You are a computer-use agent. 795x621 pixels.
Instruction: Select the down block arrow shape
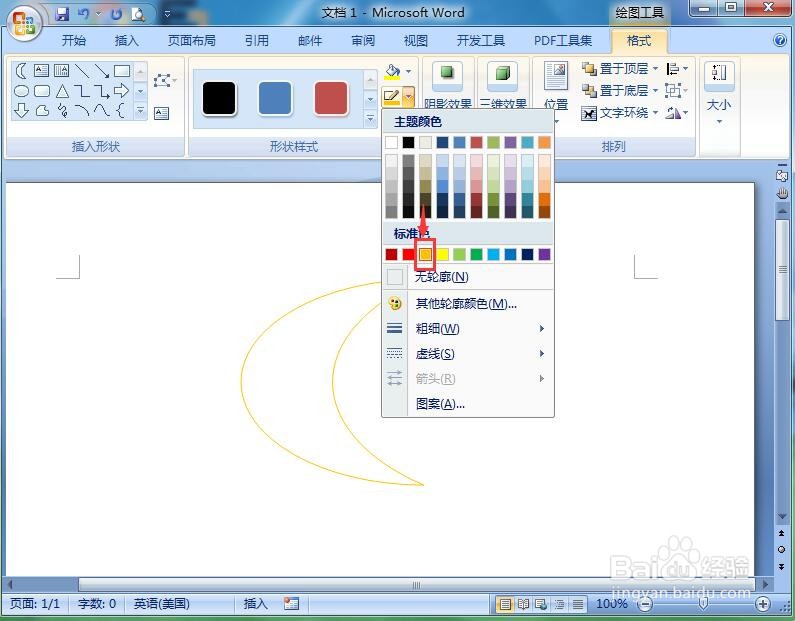coord(21,110)
